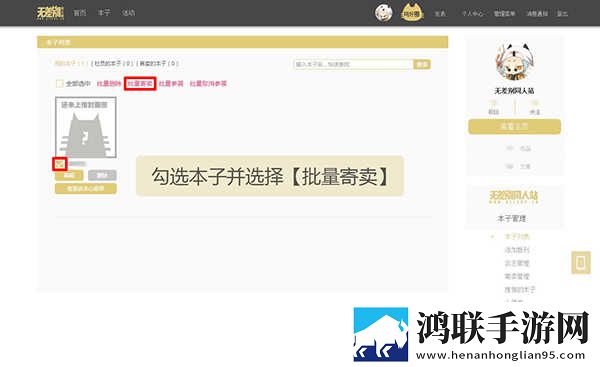Open the 本子管理 sidebar section
The image size is (600, 367).
point(512,219)
